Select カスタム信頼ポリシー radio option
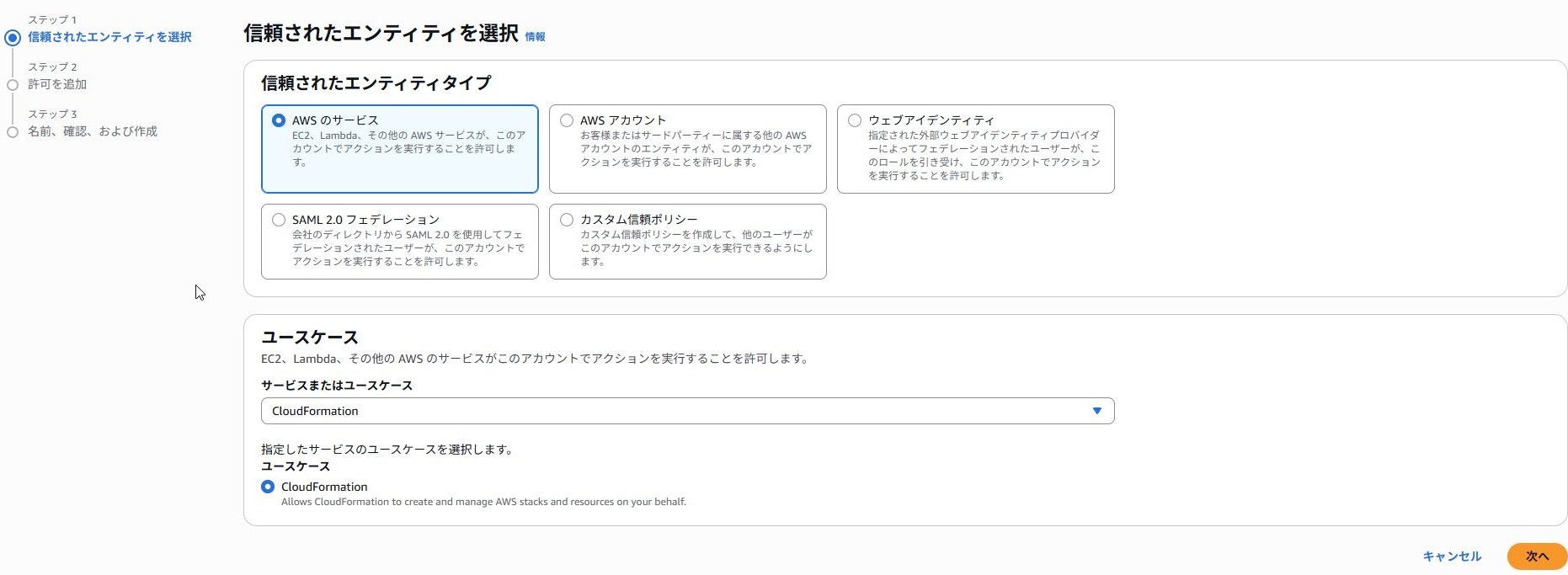 pyautogui.click(x=567, y=220)
